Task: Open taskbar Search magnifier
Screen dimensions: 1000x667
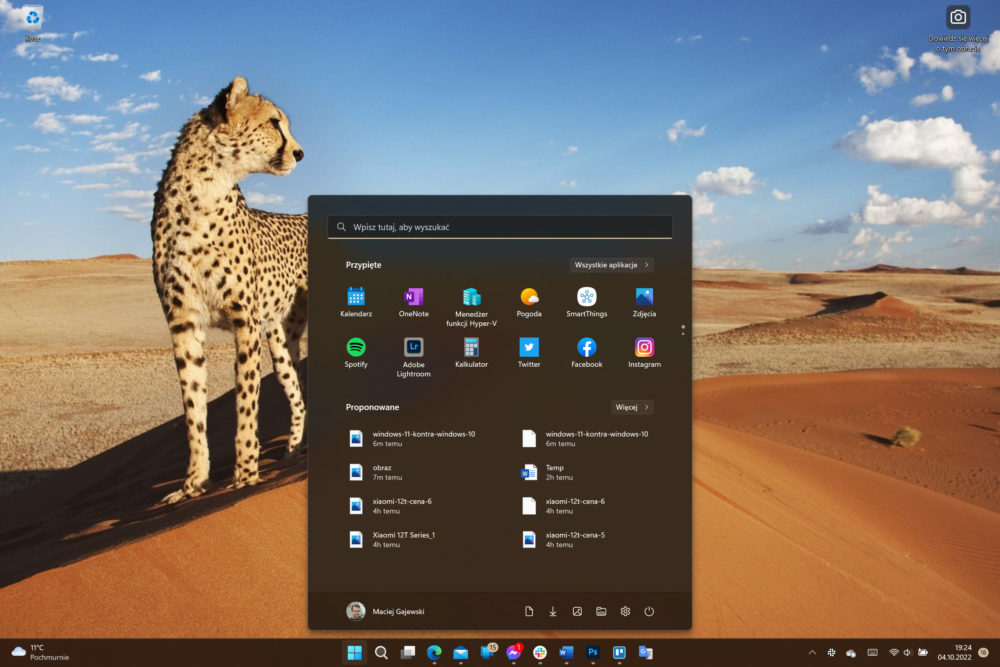Action: 381,652
